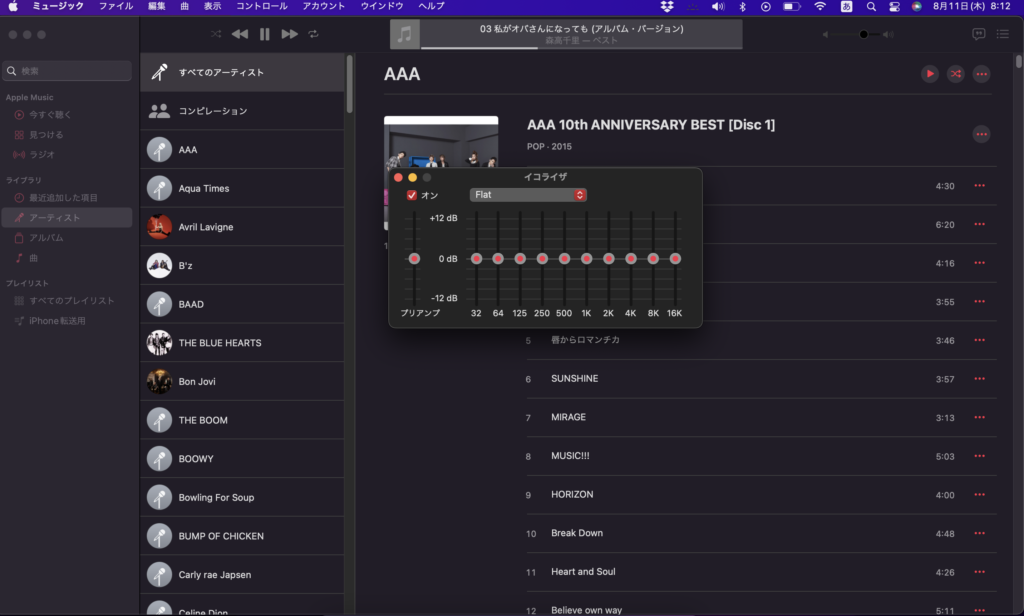Select artist THE BLUE HEARTS
The width and height of the screenshot is (1024, 616).
point(242,343)
